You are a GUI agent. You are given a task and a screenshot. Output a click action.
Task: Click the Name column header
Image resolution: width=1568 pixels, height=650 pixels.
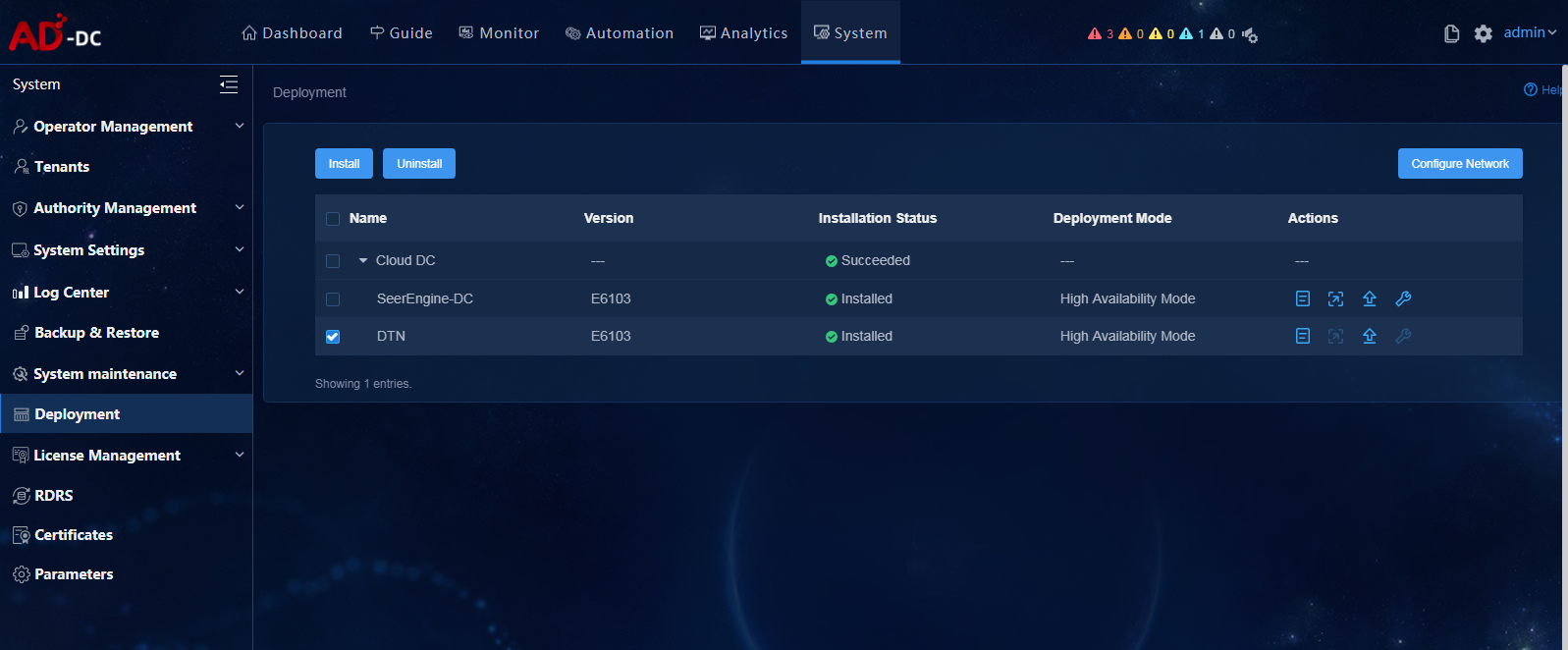click(x=368, y=218)
